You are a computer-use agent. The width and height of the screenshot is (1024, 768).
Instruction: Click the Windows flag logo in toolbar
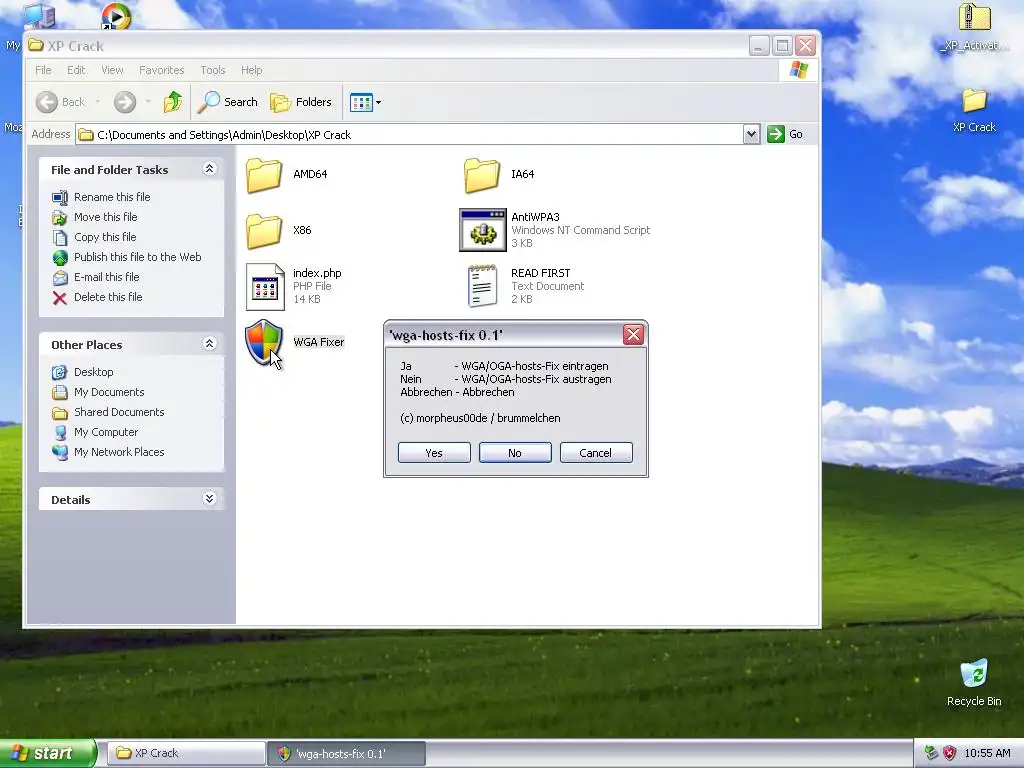pos(799,70)
